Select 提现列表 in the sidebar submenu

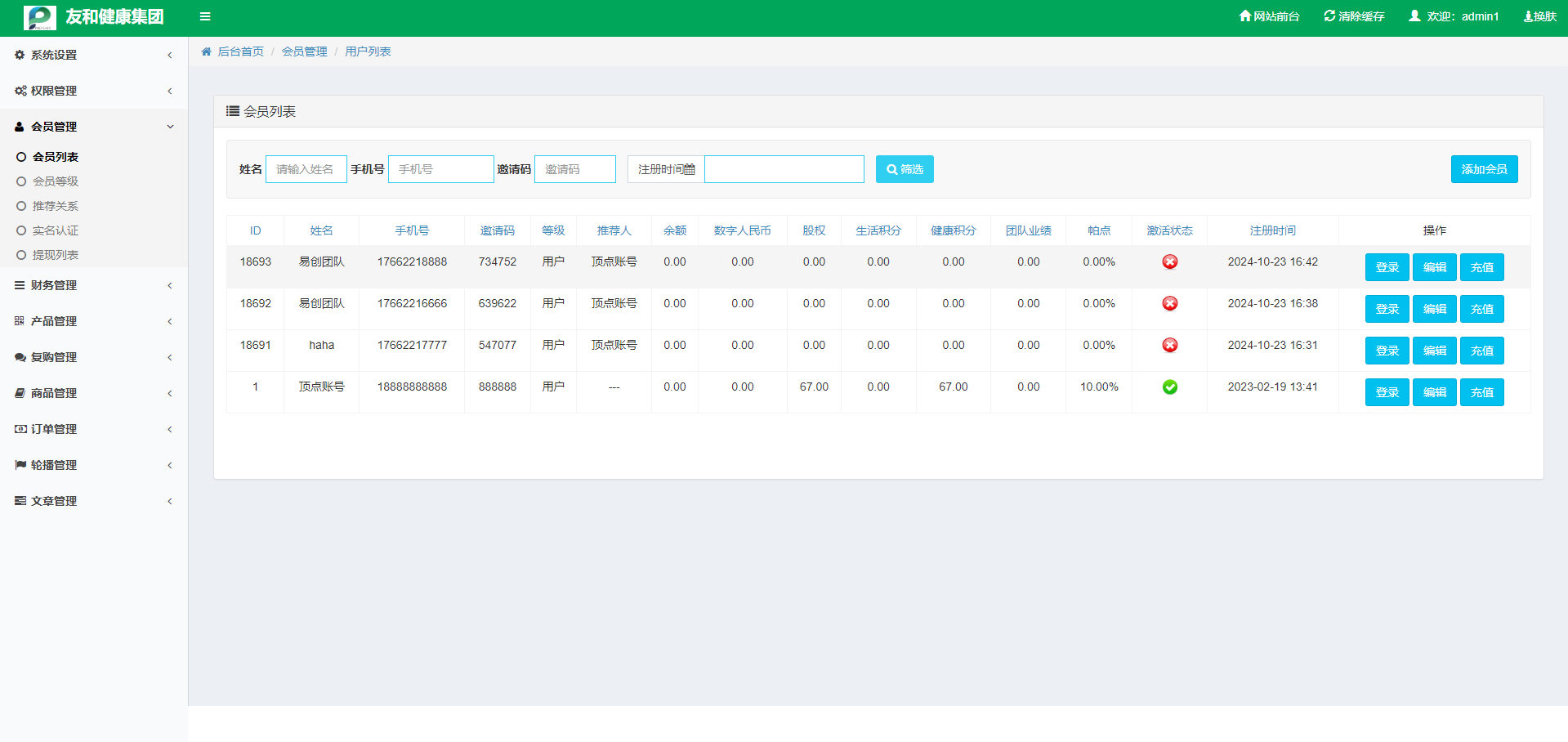coord(55,255)
